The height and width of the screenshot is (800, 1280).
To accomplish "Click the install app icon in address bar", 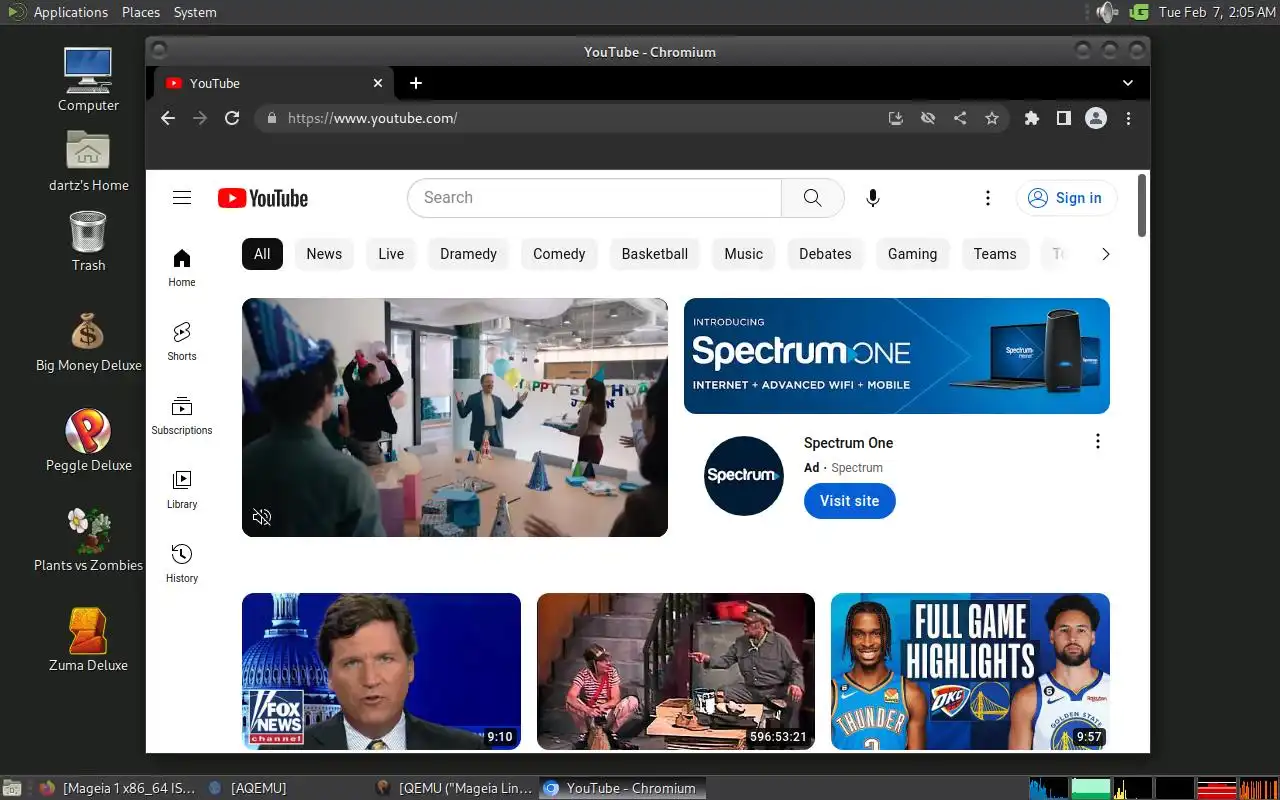I will click(x=896, y=118).
